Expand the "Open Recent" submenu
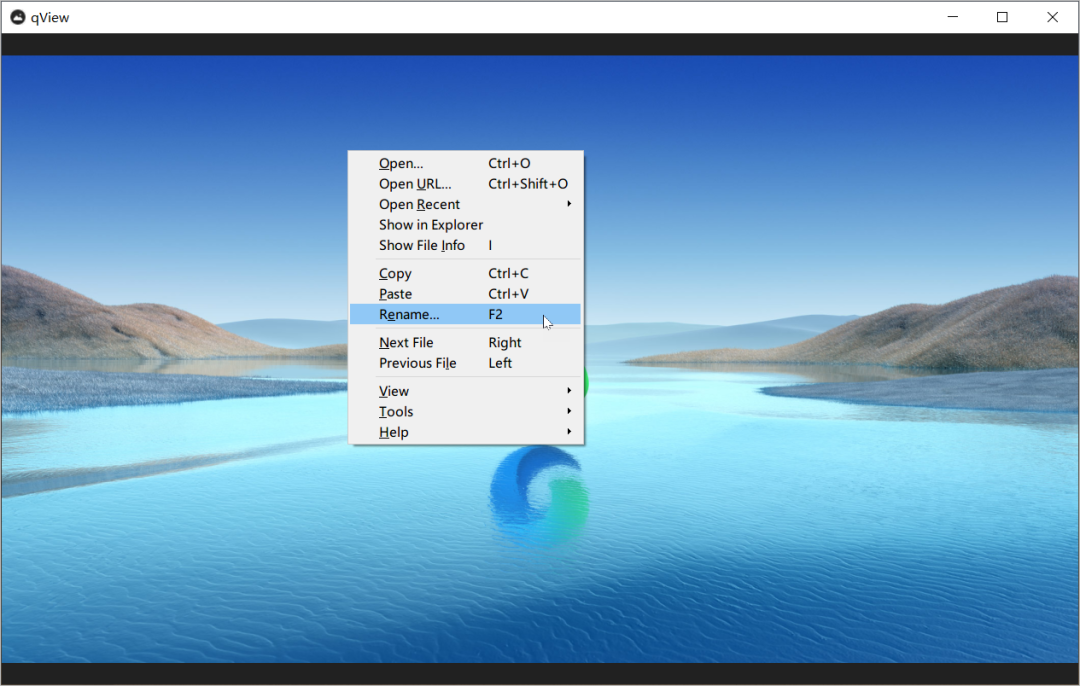The image size is (1080, 686). (x=419, y=204)
